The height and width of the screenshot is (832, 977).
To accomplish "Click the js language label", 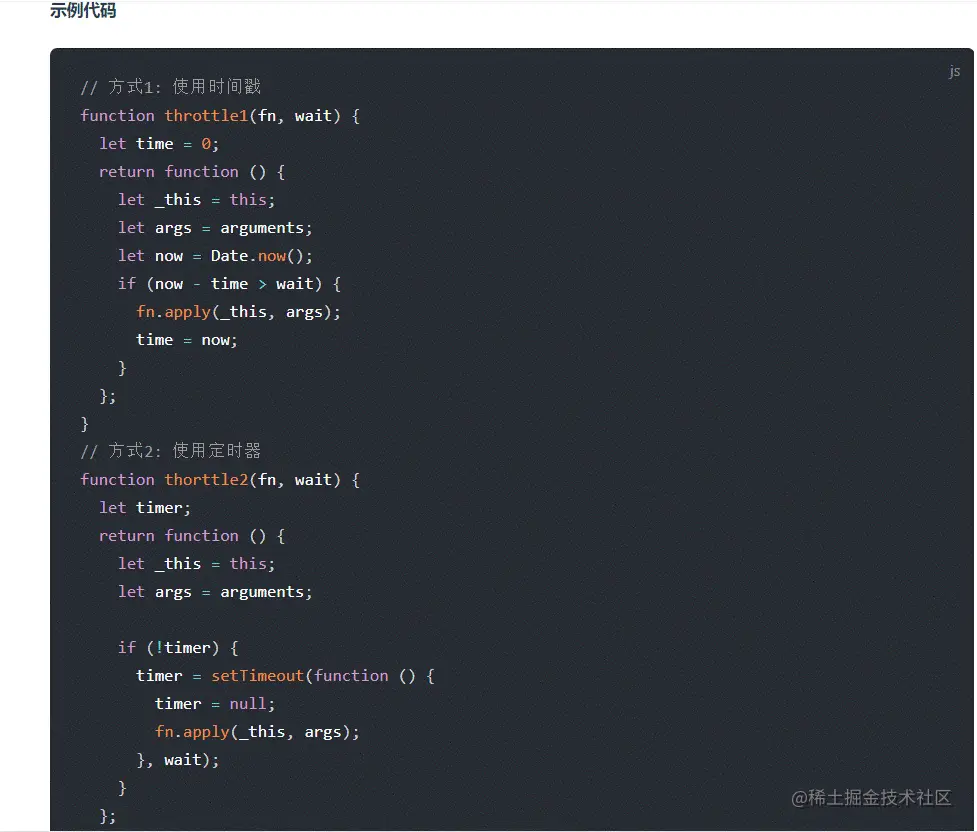I will pos(954,71).
